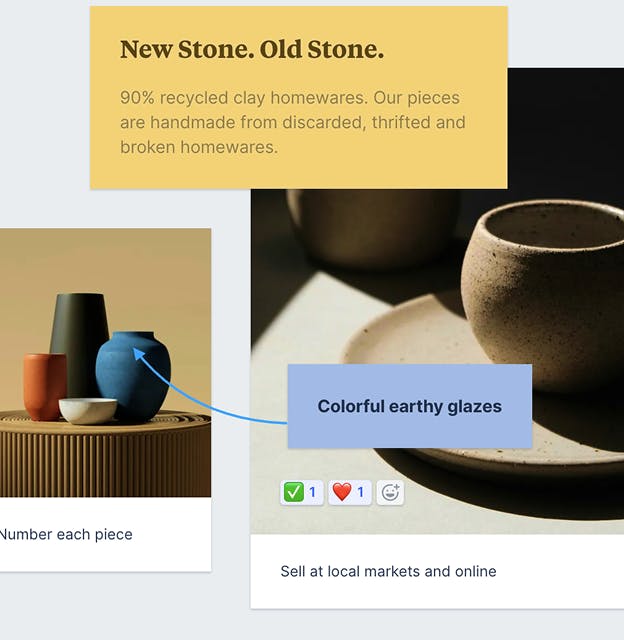The image size is (624, 640).
Task: Click the small white bowl in the photo
Action: click(x=87, y=410)
